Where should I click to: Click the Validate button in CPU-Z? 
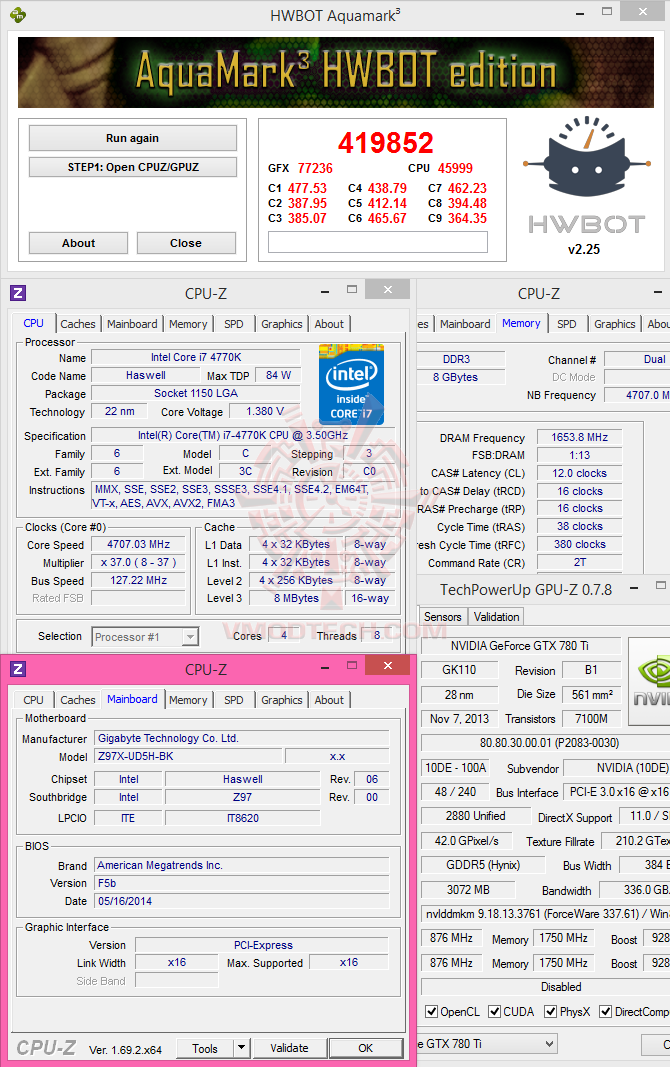pos(289,1048)
